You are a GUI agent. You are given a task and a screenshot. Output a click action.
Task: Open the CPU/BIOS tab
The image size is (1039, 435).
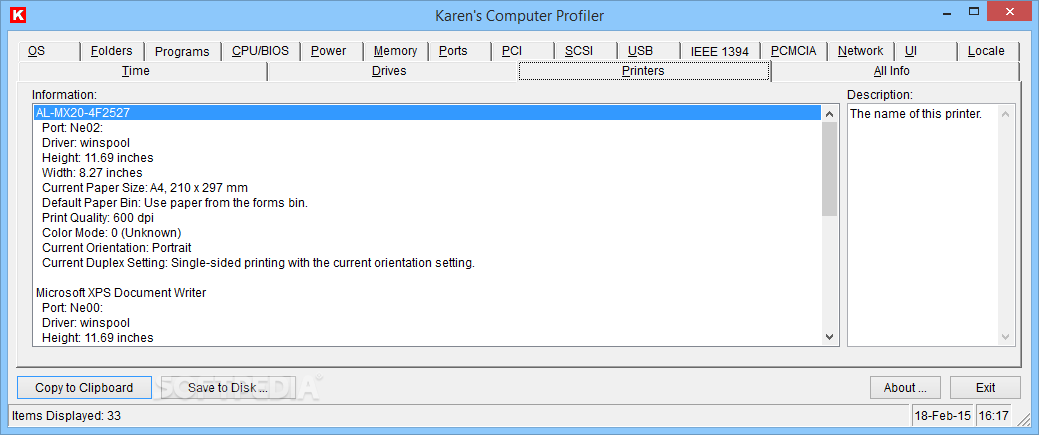point(260,51)
